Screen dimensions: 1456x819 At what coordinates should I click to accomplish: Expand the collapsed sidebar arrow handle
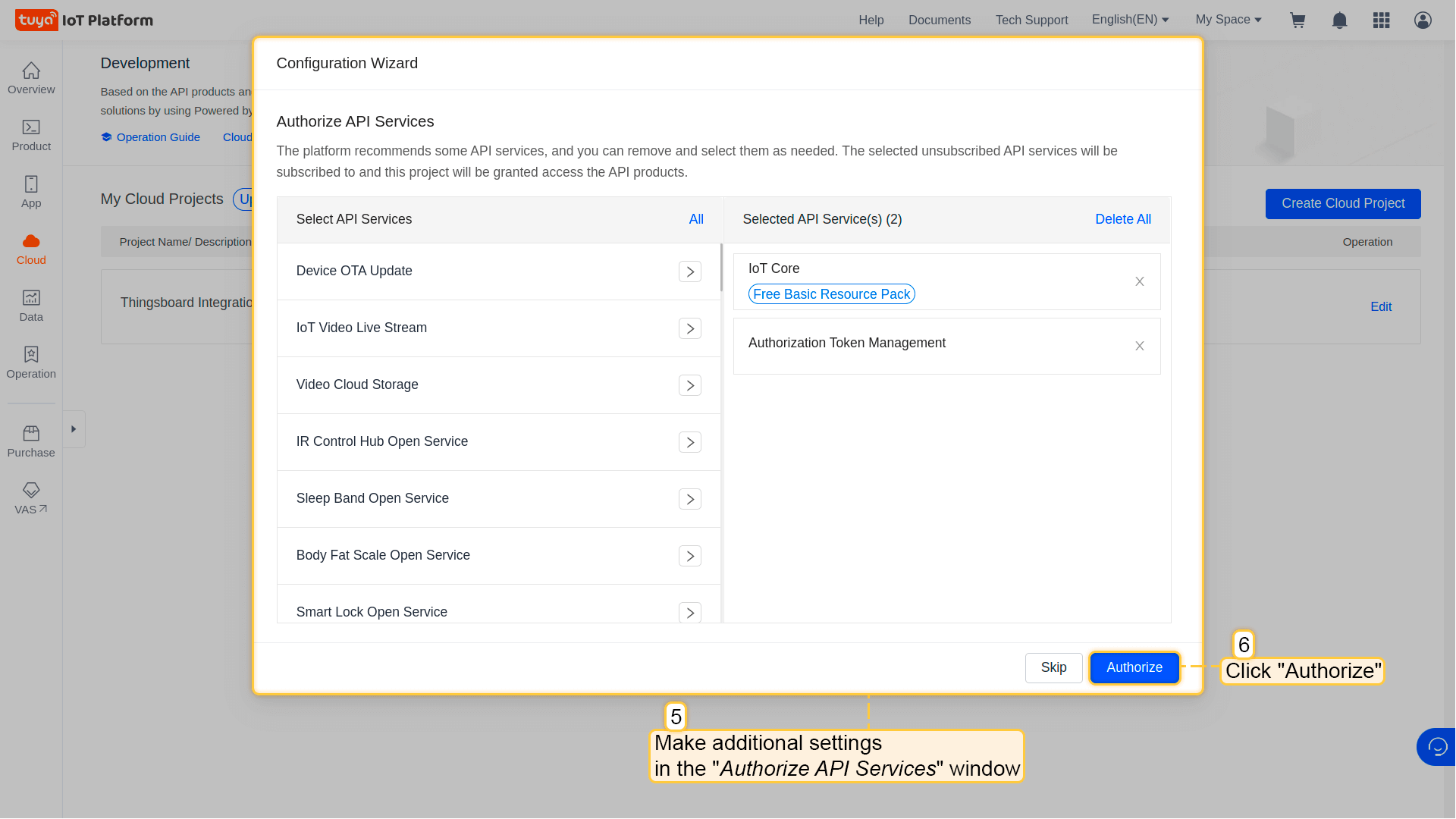coord(74,429)
